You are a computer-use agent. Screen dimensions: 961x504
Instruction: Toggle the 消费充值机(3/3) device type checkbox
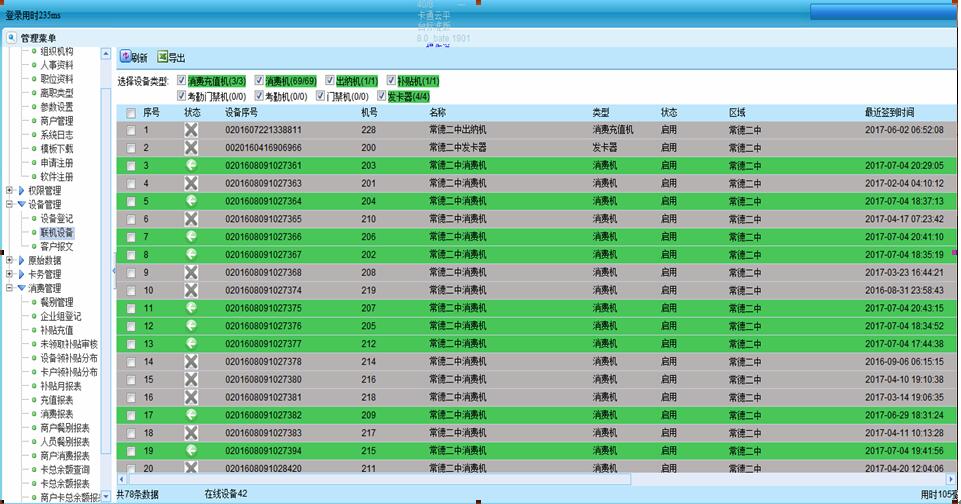coord(181,80)
